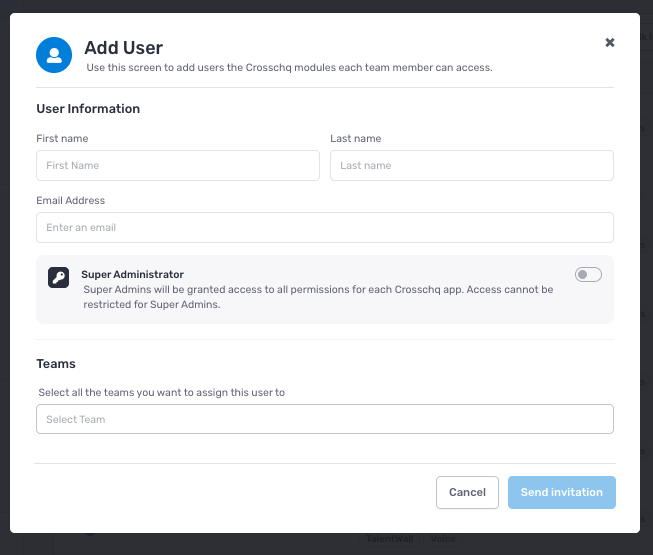This screenshot has height=555, width=653.
Task: Click the "Last name" field label
Action: point(355,139)
